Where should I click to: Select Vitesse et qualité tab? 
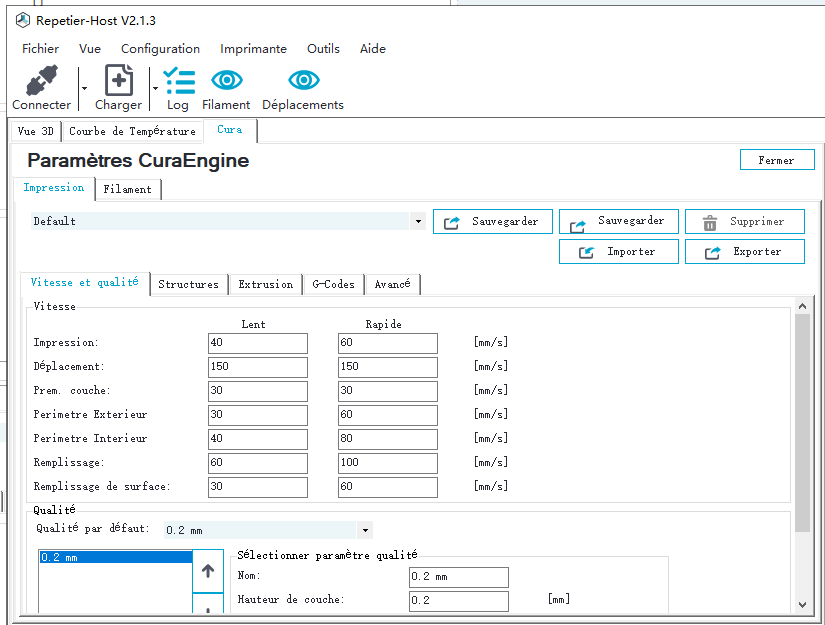pos(85,283)
